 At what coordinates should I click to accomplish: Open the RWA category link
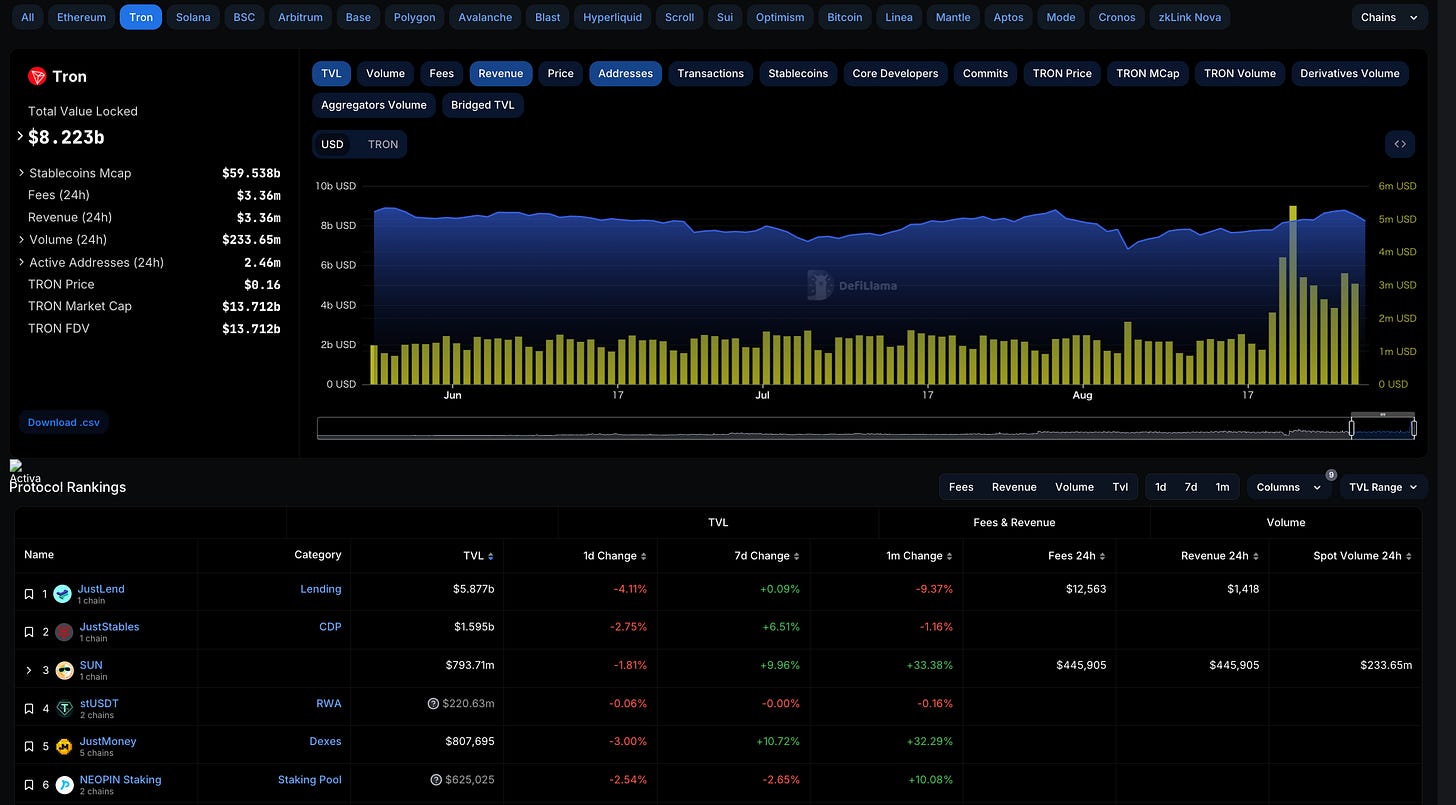pos(329,703)
